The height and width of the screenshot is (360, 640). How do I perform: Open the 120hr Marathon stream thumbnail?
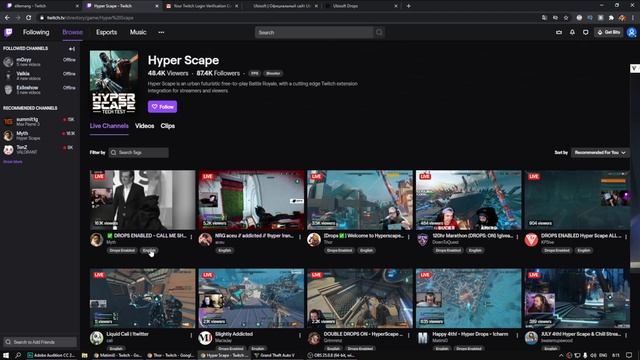coord(469,200)
